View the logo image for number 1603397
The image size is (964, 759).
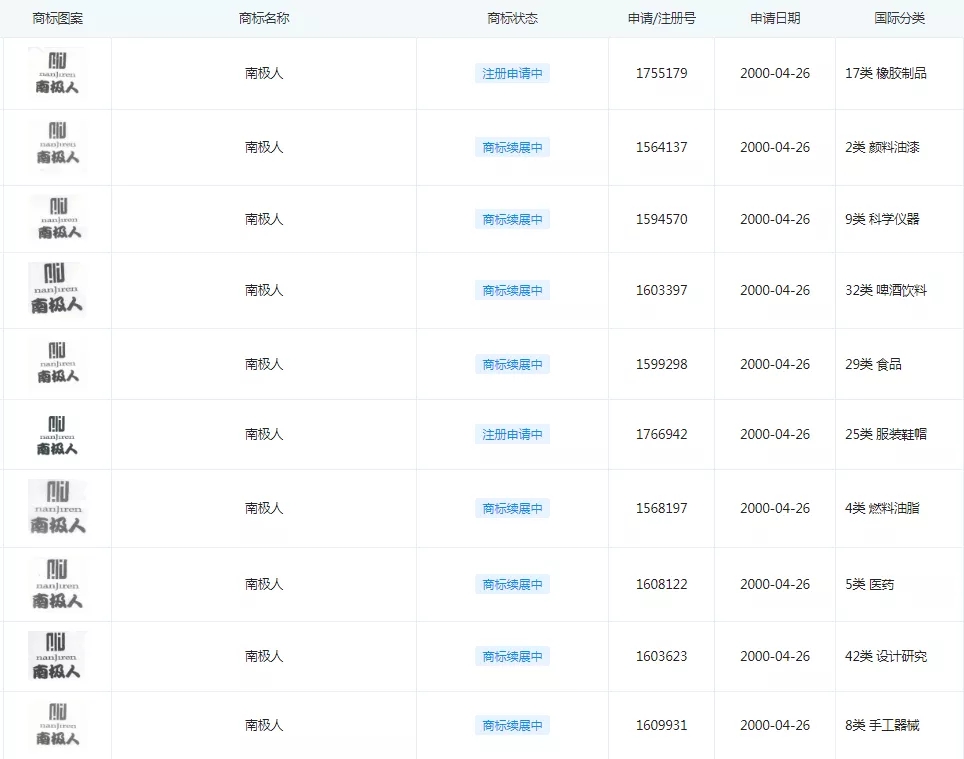tap(57, 290)
